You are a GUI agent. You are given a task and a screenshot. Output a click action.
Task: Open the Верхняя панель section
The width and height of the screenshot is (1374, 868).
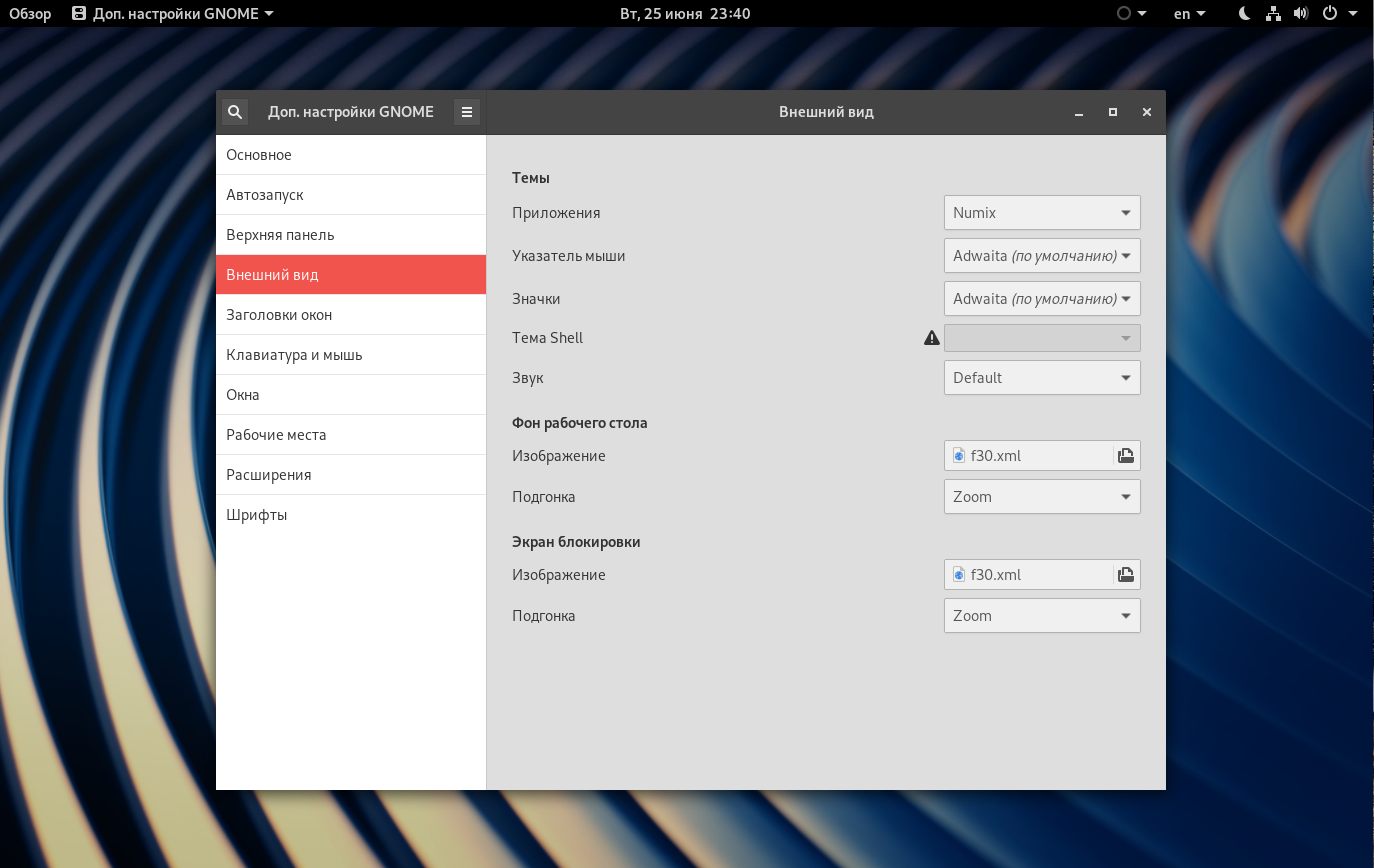tap(351, 235)
